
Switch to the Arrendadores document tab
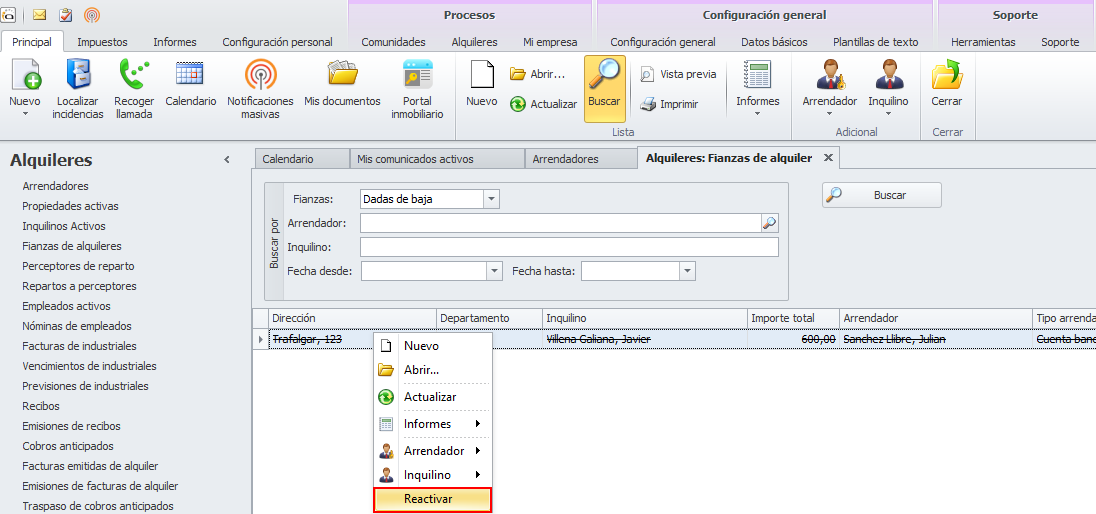(565, 159)
